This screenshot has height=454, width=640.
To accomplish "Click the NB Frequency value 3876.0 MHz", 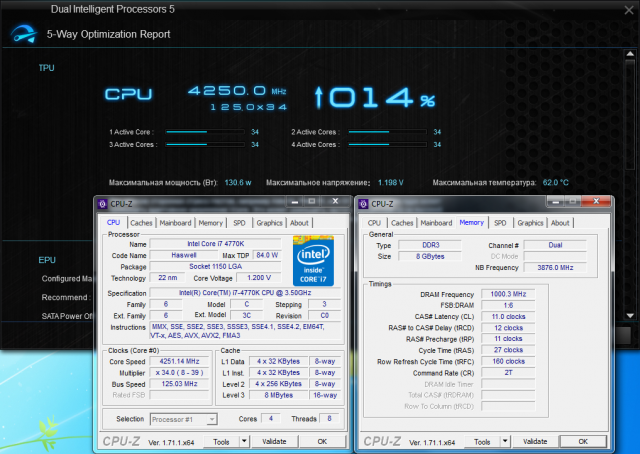I will tap(555, 267).
